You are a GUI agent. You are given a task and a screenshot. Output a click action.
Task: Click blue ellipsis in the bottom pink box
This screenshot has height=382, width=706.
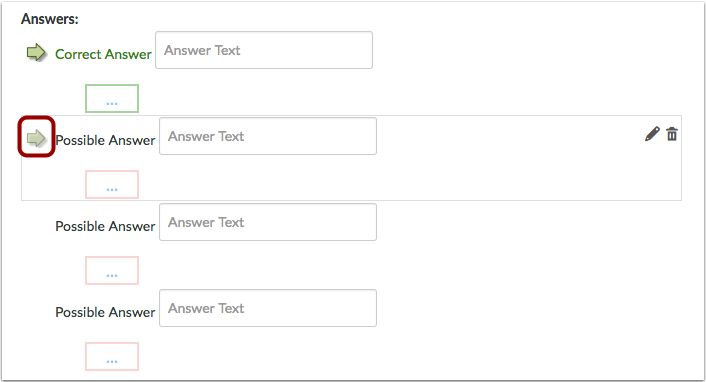click(x=112, y=362)
